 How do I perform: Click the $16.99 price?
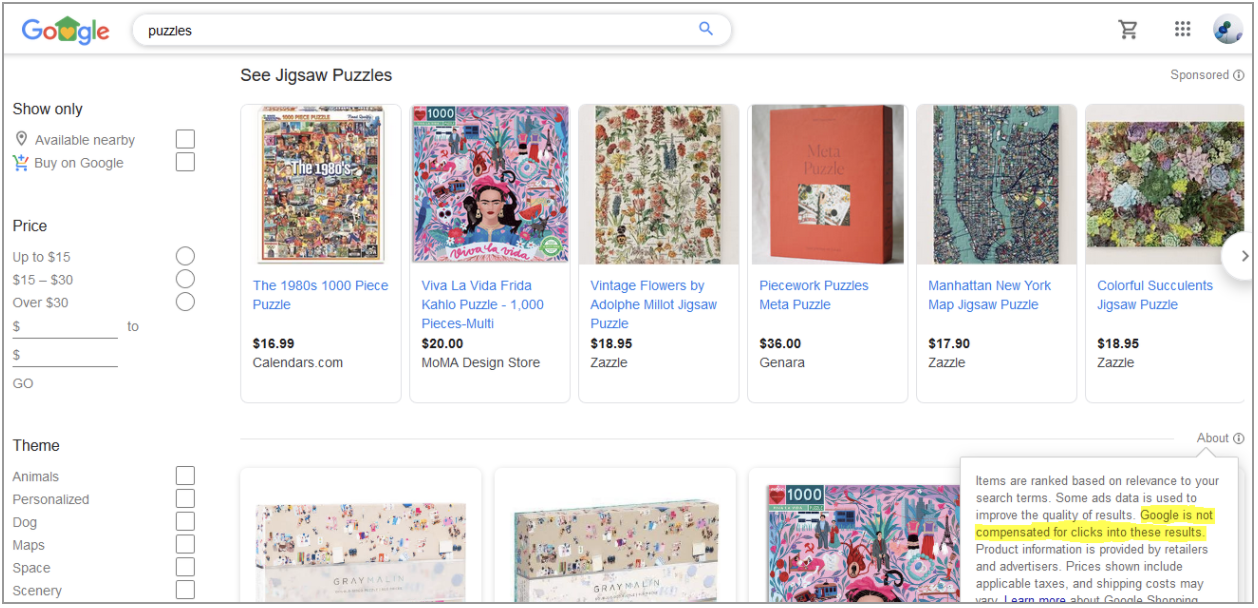pos(274,343)
